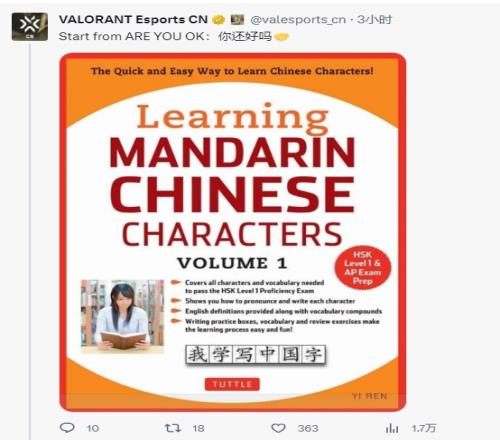Click the tweet timestamp
Screen dimensions: 500x440
coord(375,20)
